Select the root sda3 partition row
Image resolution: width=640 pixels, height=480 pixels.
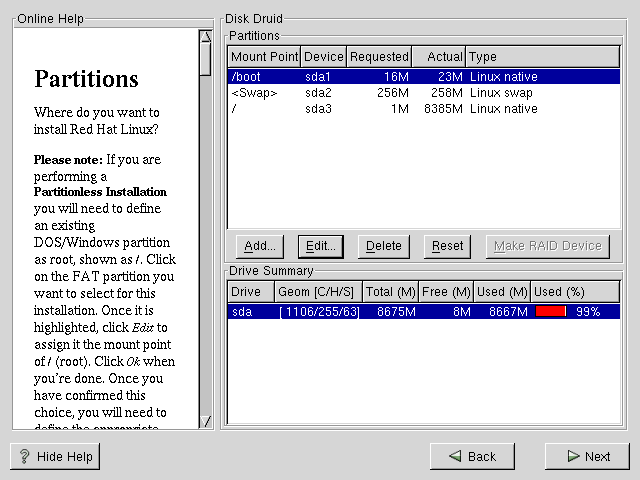point(425,109)
